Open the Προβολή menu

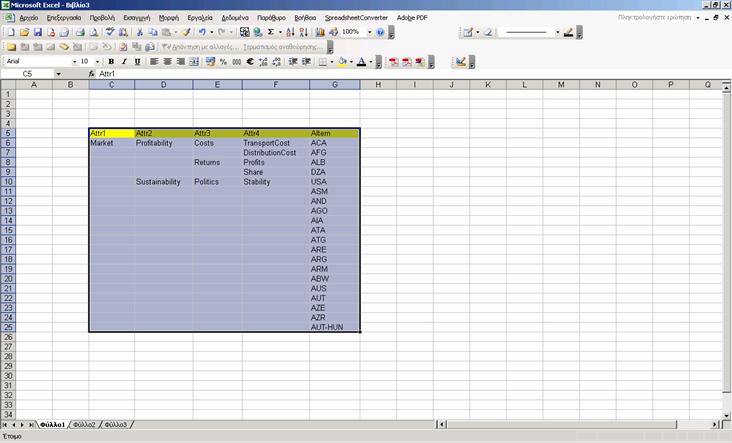[102, 18]
